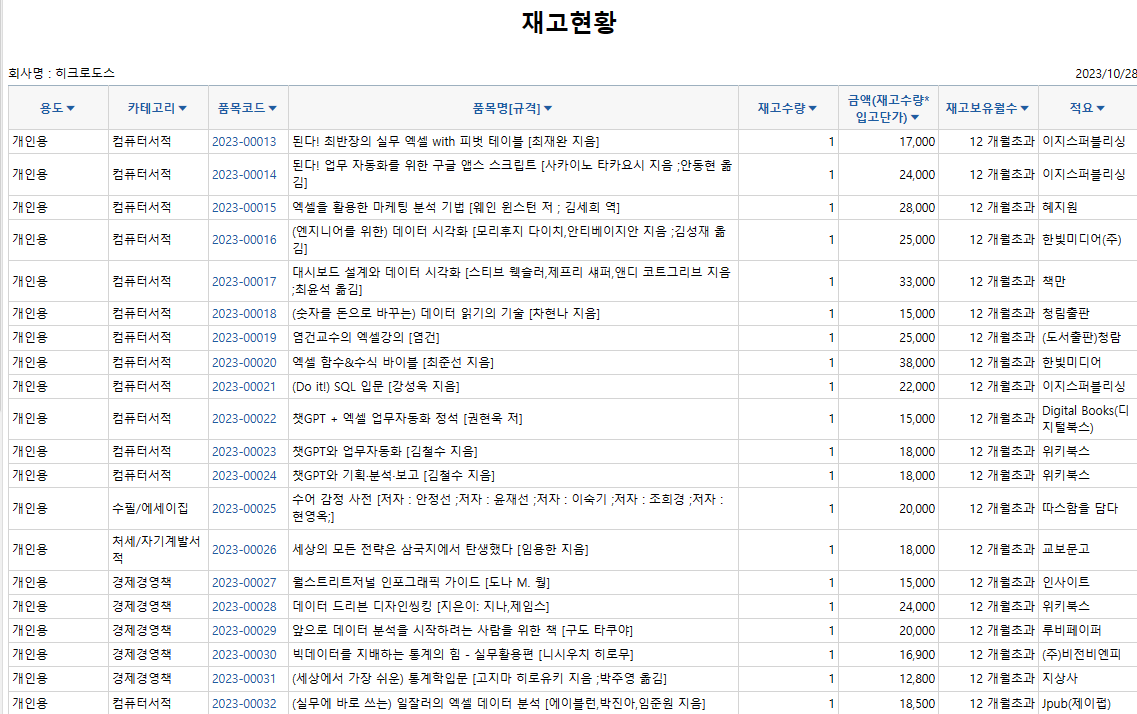Click the Jpub(제이펍) remarks cell
The width and height of the screenshot is (1137, 714).
click(x=1088, y=703)
